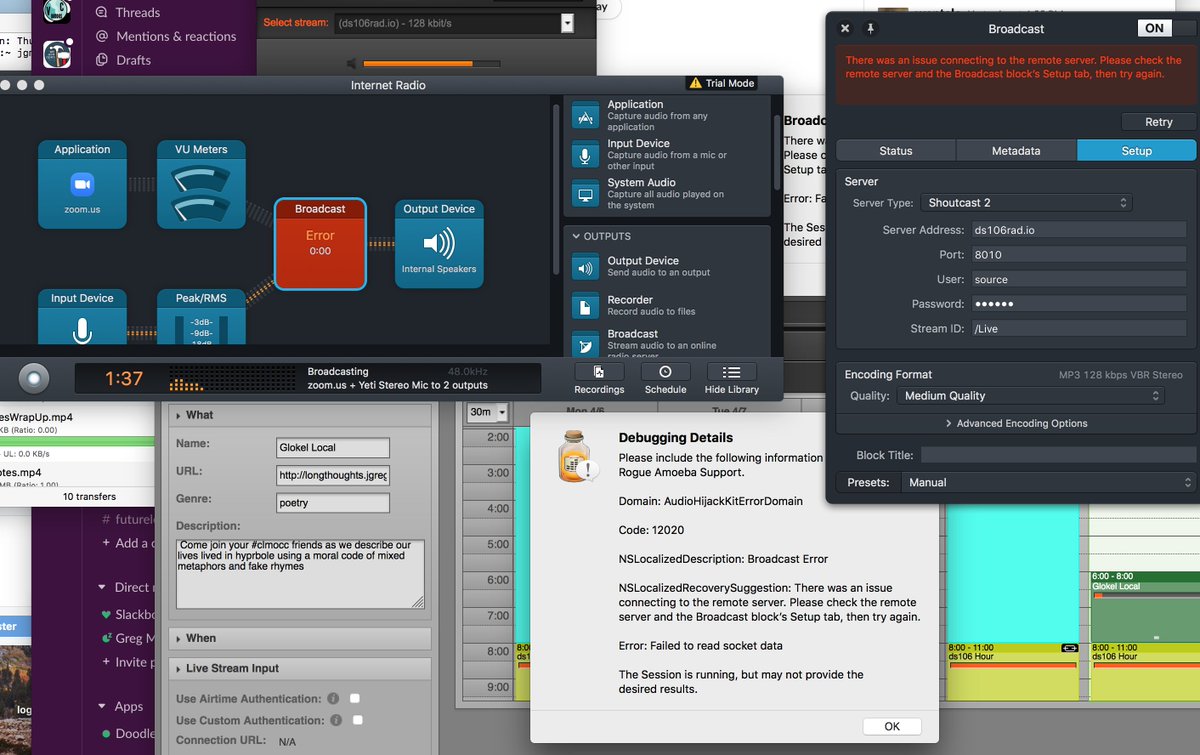This screenshot has width=1200, height=755.
Task: Check Use Airtime Authentication box
Action: click(355, 698)
